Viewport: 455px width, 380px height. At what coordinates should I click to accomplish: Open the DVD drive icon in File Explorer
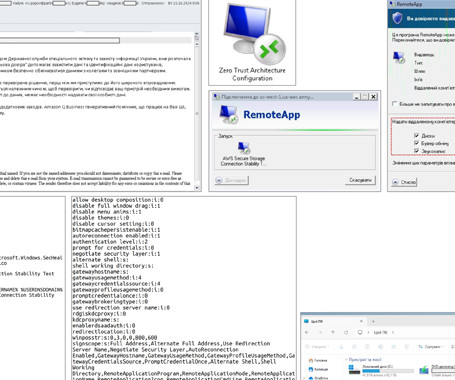pos(424,370)
